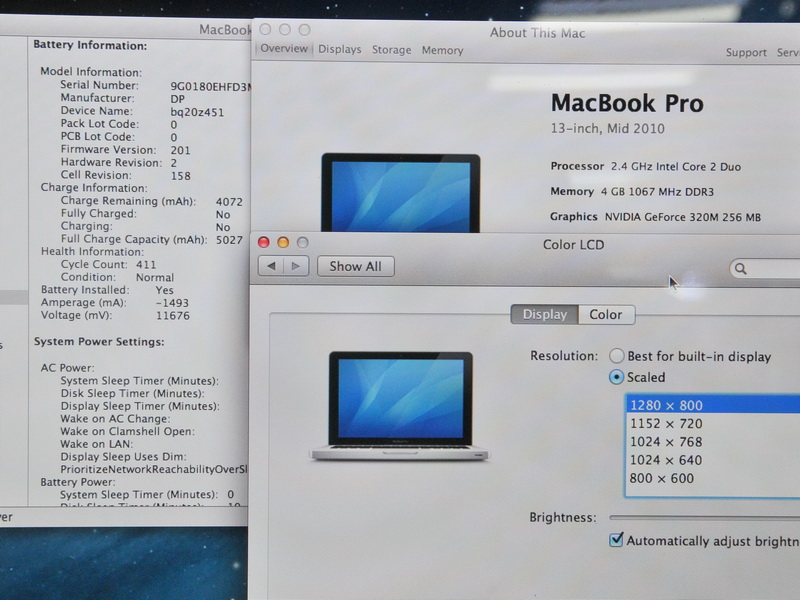Click the 'Manufacturer:' battery line

(x=122, y=98)
